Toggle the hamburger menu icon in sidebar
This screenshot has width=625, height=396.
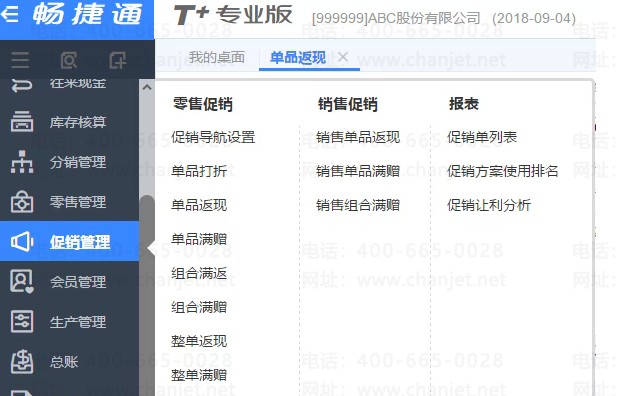20,60
